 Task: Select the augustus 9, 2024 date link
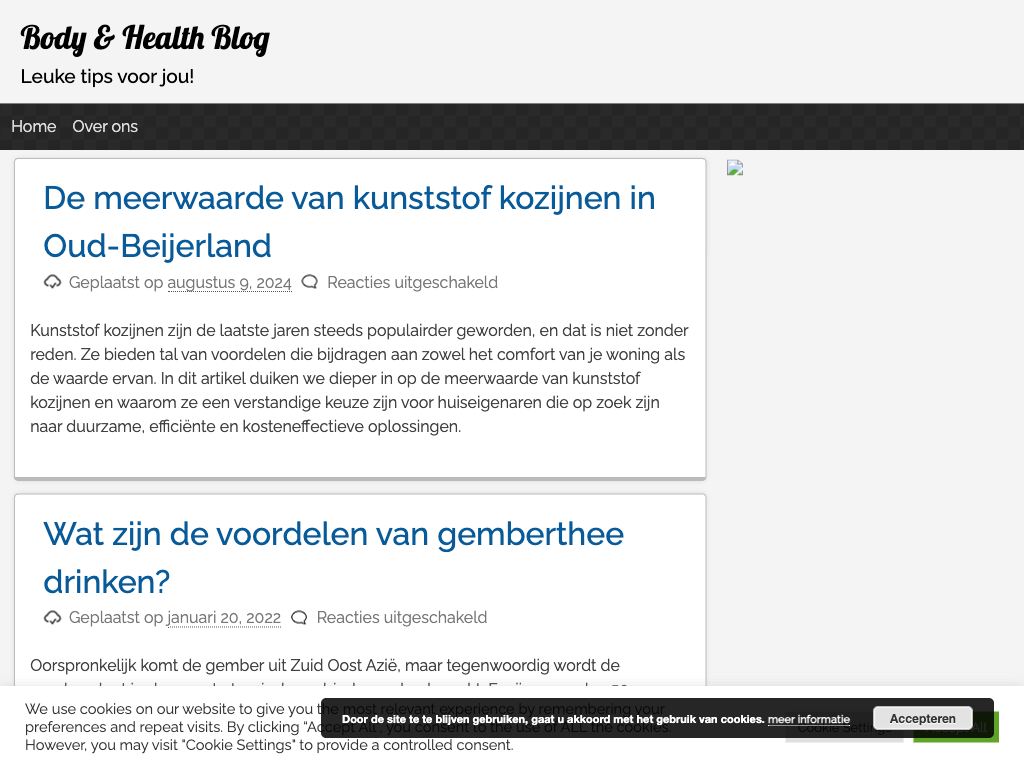229,283
